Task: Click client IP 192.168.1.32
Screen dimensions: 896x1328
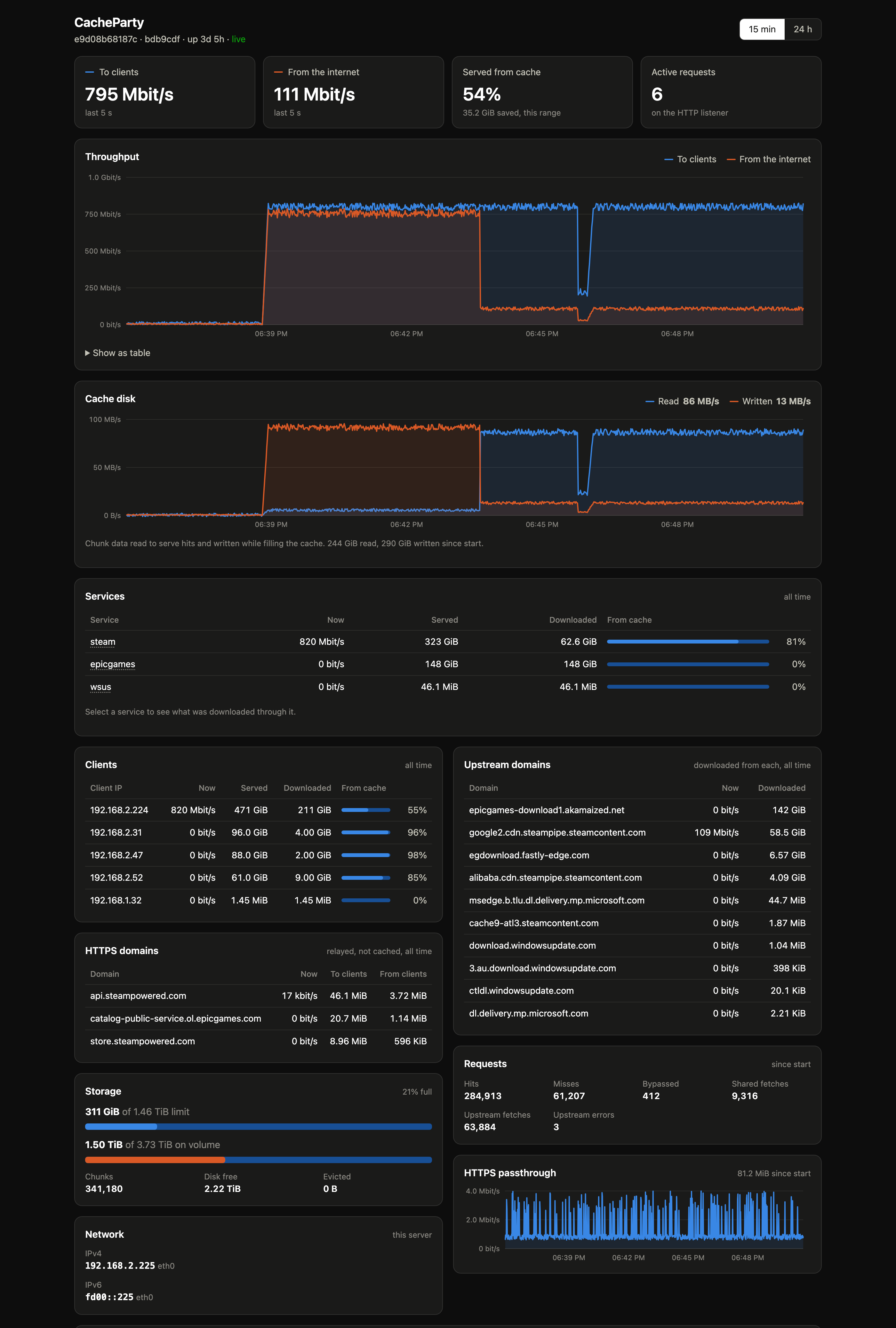Action: pos(116,901)
